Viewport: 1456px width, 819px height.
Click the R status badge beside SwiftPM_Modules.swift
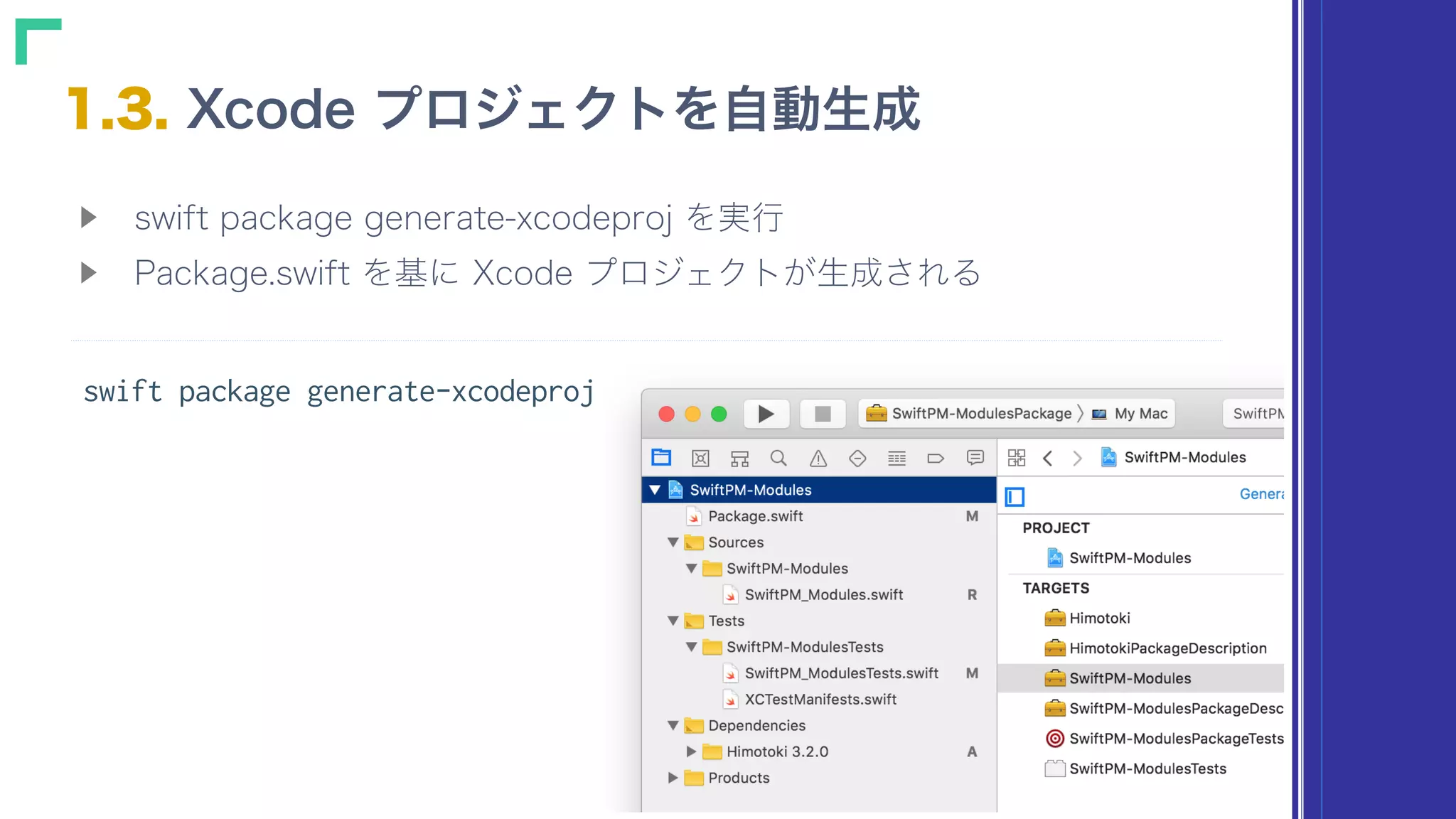972,595
